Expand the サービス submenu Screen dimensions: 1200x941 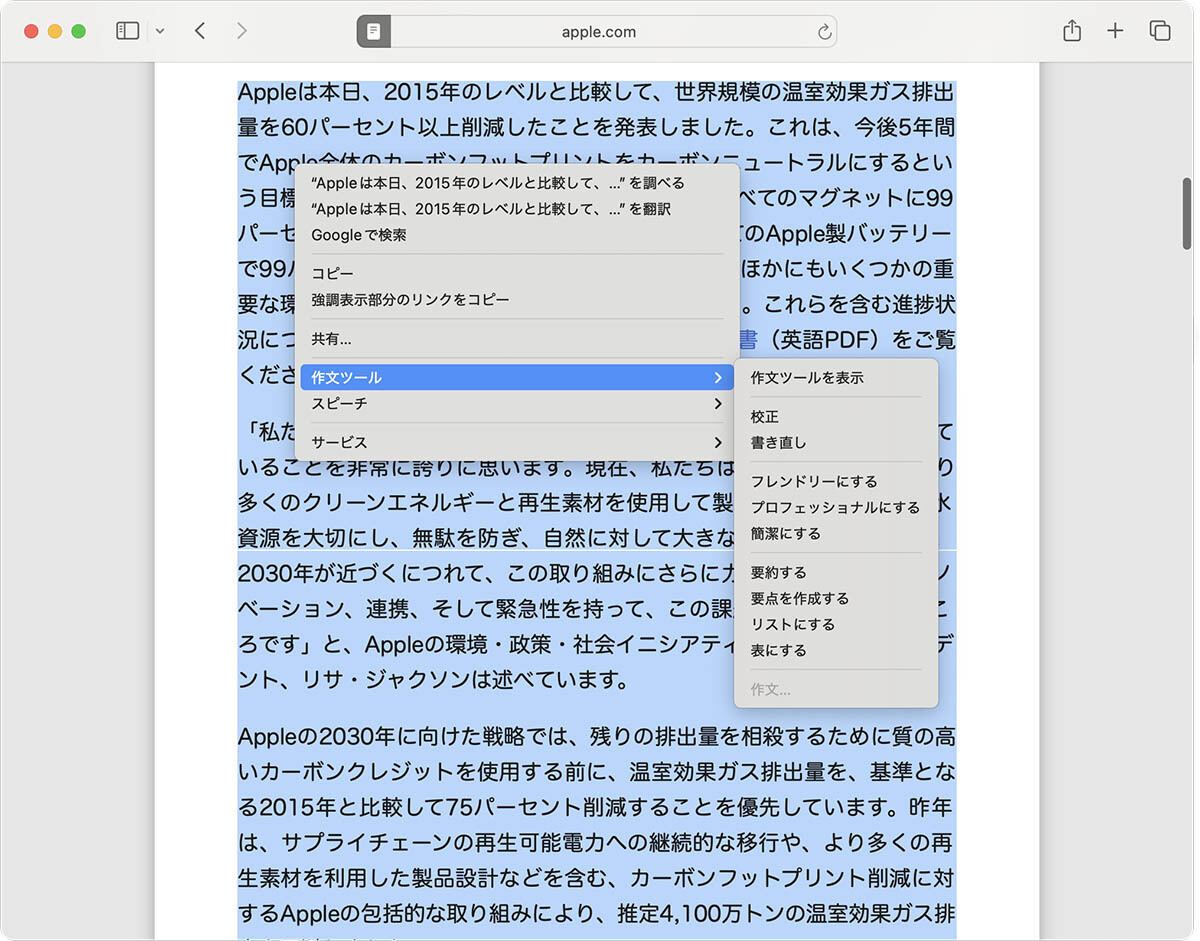coord(517,442)
